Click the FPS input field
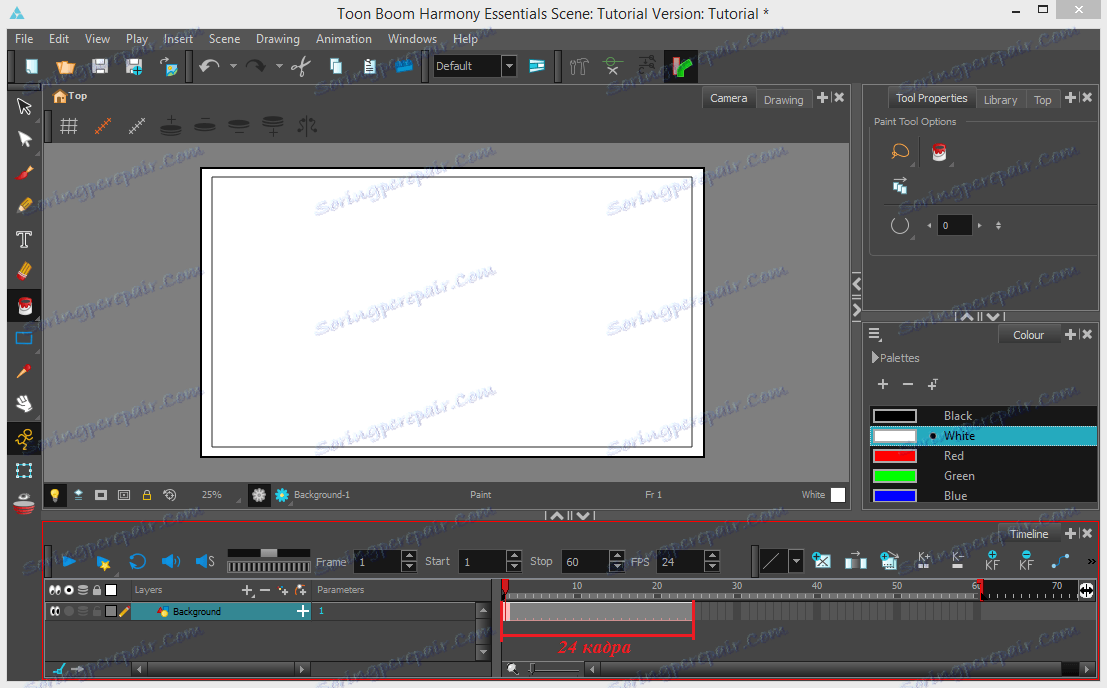 pos(680,562)
